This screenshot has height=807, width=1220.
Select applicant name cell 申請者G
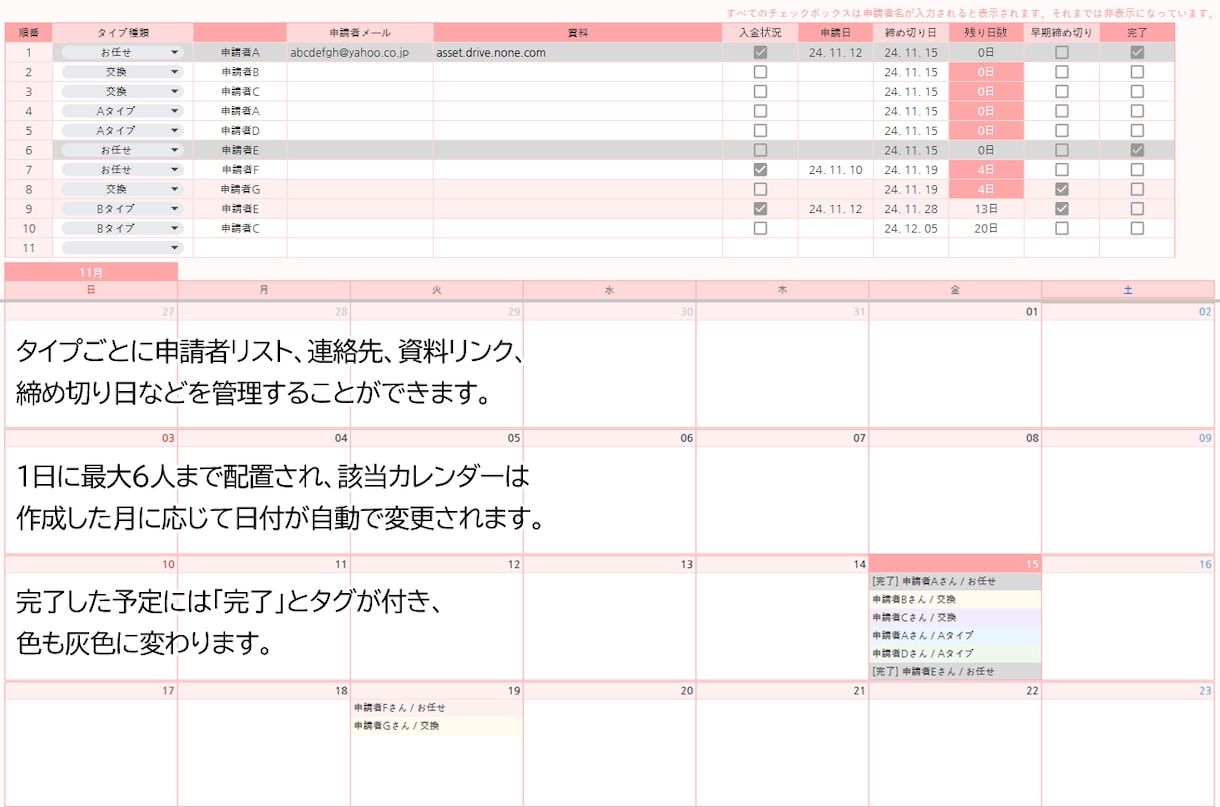pyautogui.click(x=240, y=189)
